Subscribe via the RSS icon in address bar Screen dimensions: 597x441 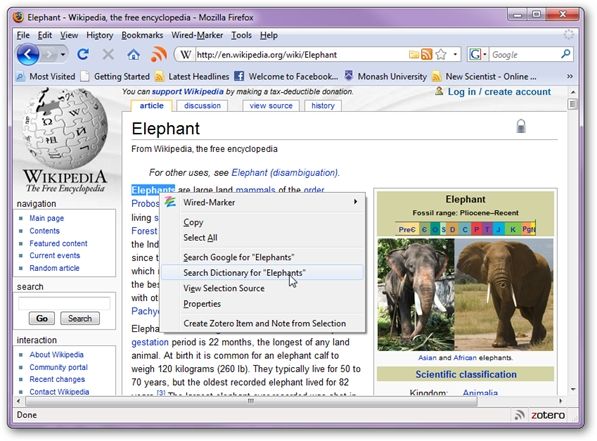pyautogui.click(x=427, y=54)
